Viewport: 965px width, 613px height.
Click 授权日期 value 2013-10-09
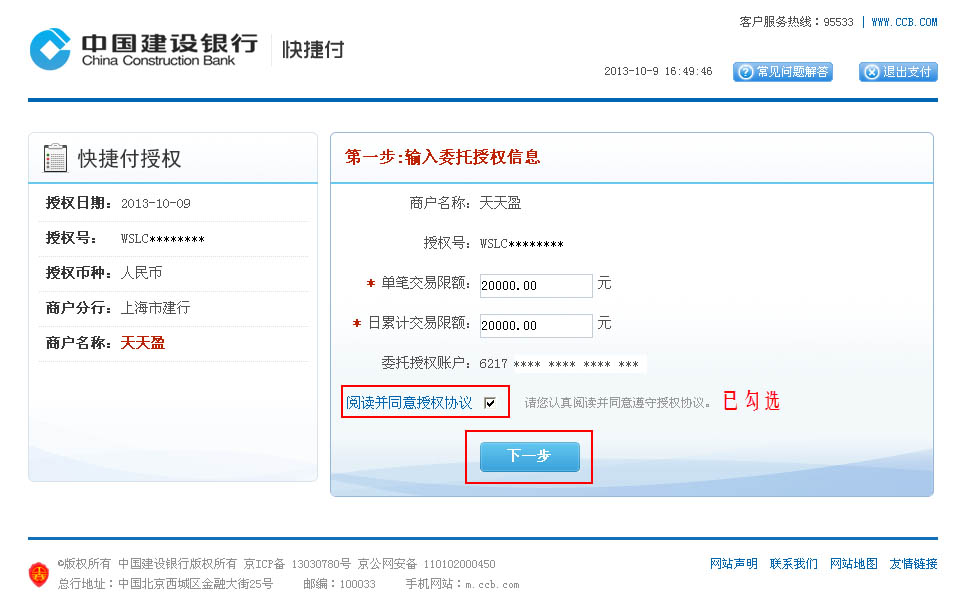click(156, 204)
